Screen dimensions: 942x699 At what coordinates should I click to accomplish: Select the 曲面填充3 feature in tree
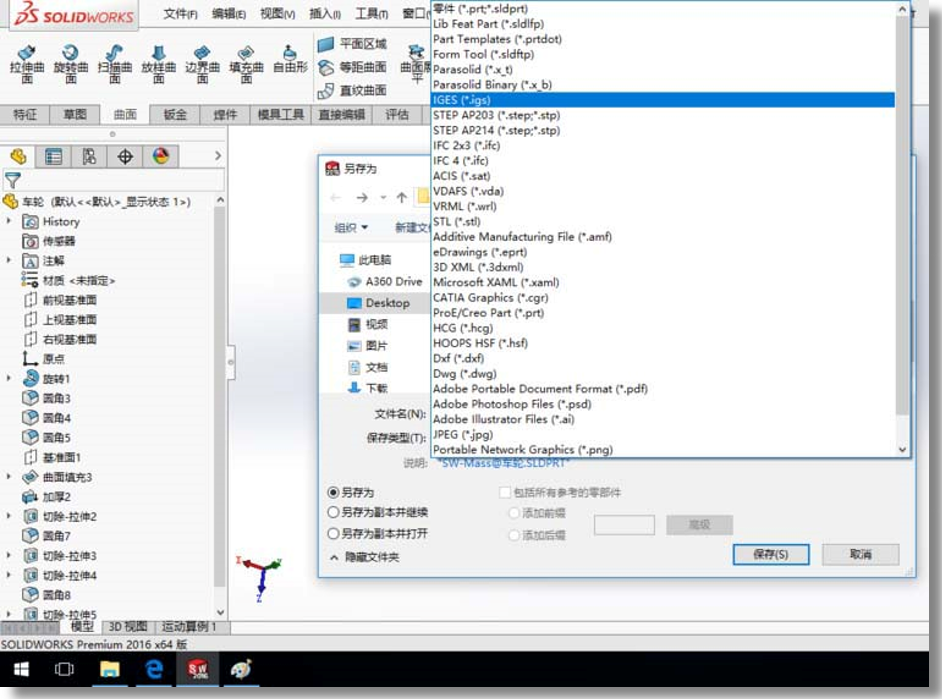coord(57,477)
